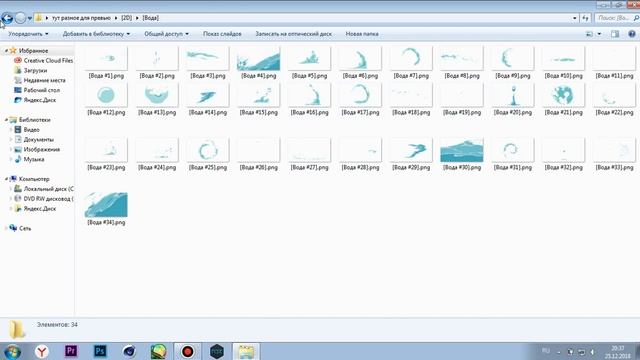The image size is (640, 360).
Task: Open view options dropdown arrow
Action: [599, 34]
